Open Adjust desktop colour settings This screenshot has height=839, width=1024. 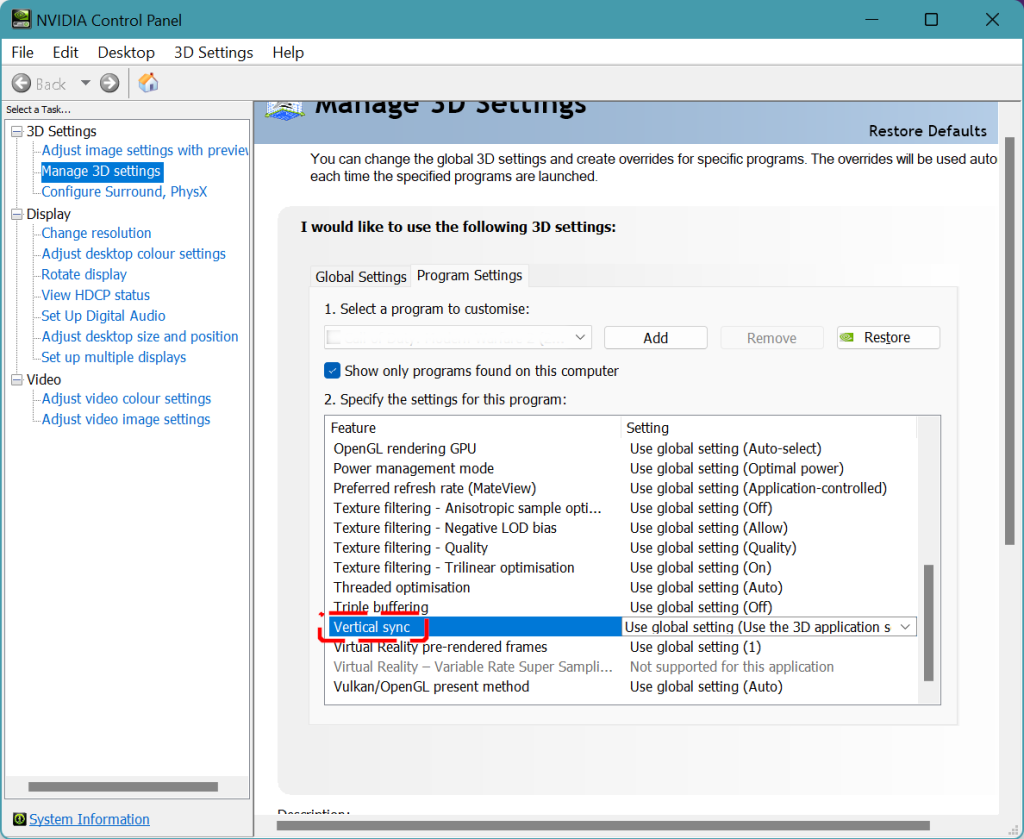133,253
